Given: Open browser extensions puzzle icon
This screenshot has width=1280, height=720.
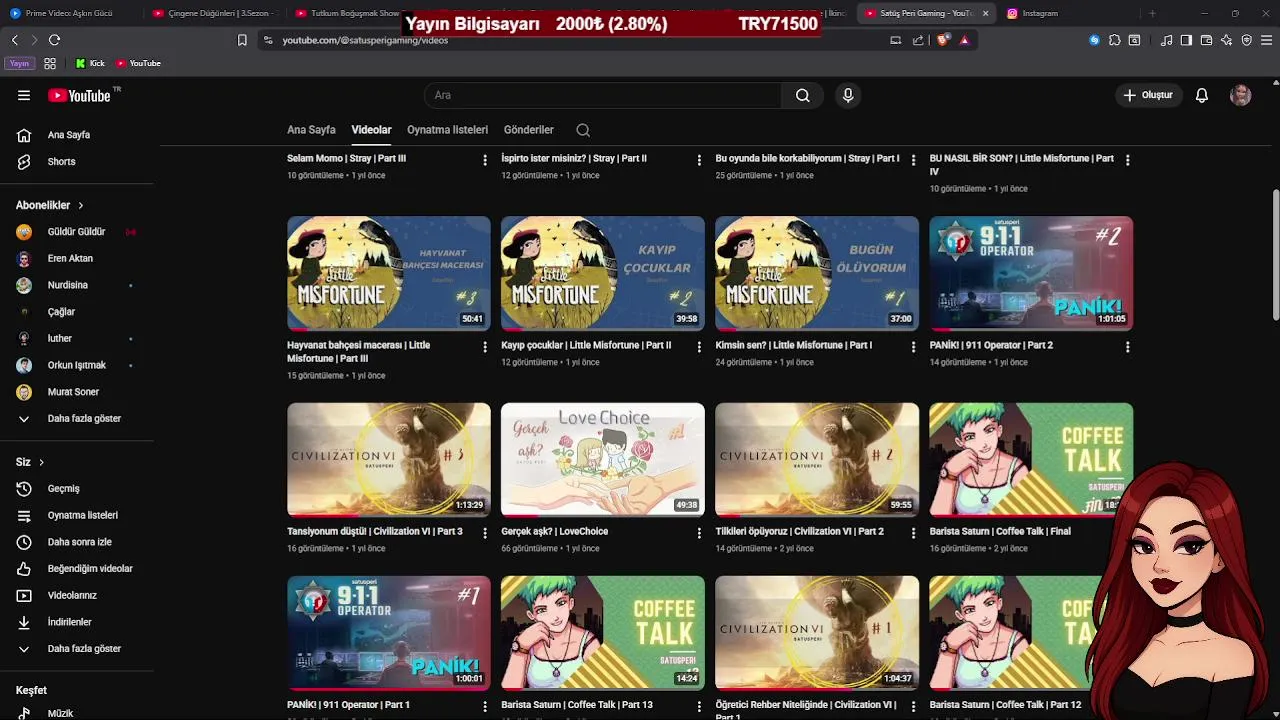Looking at the screenshot, I should coord(1114,40).
